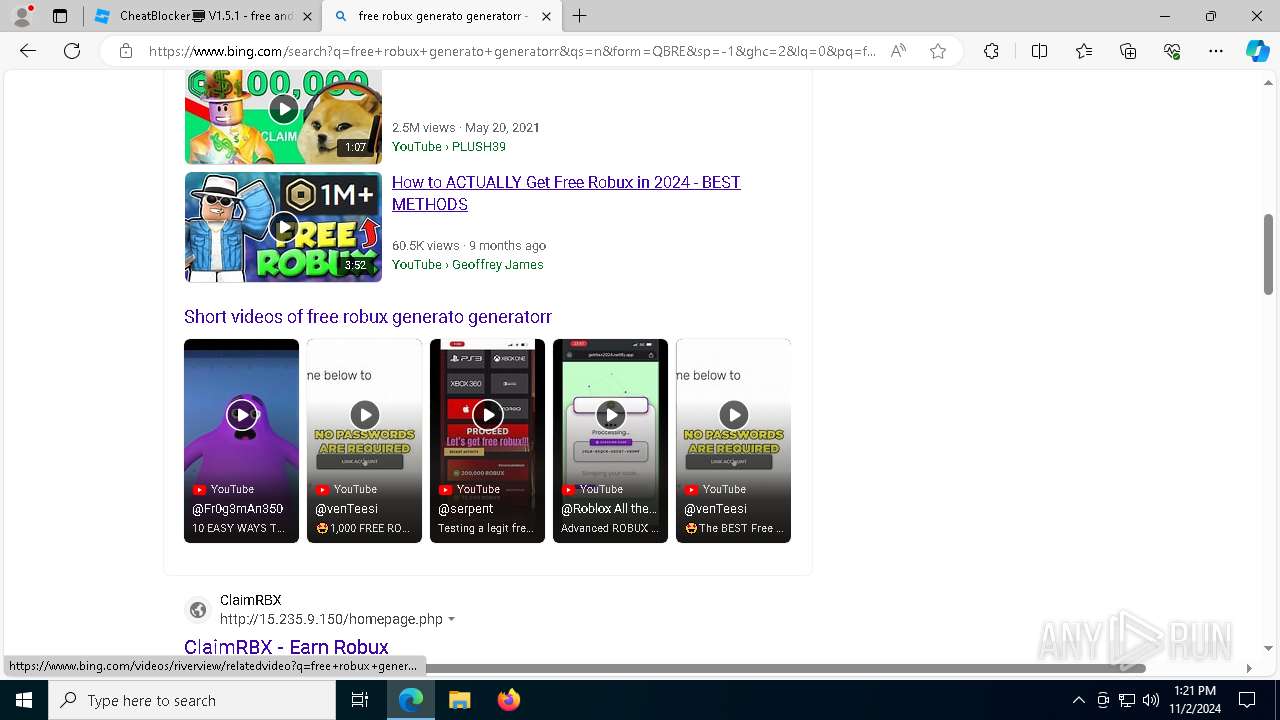Open the Windows Start menu
This screenshot has width=1280, height=720.
point(24,700)
